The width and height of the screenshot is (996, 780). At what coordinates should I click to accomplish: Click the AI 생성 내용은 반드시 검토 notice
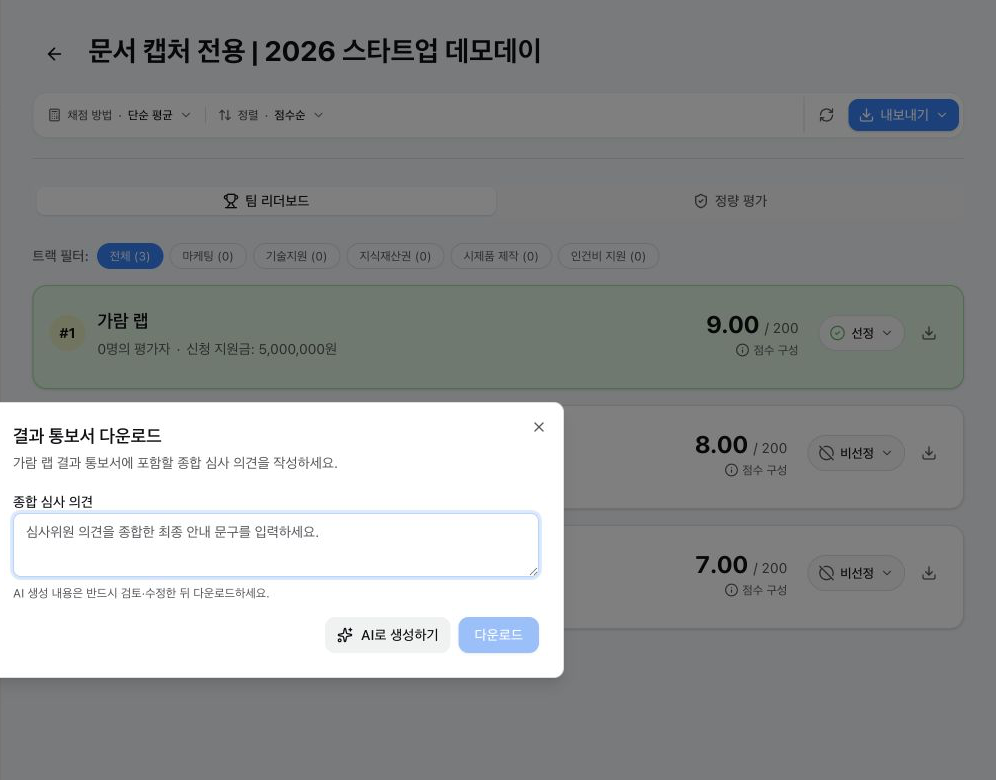coord(141,593)
